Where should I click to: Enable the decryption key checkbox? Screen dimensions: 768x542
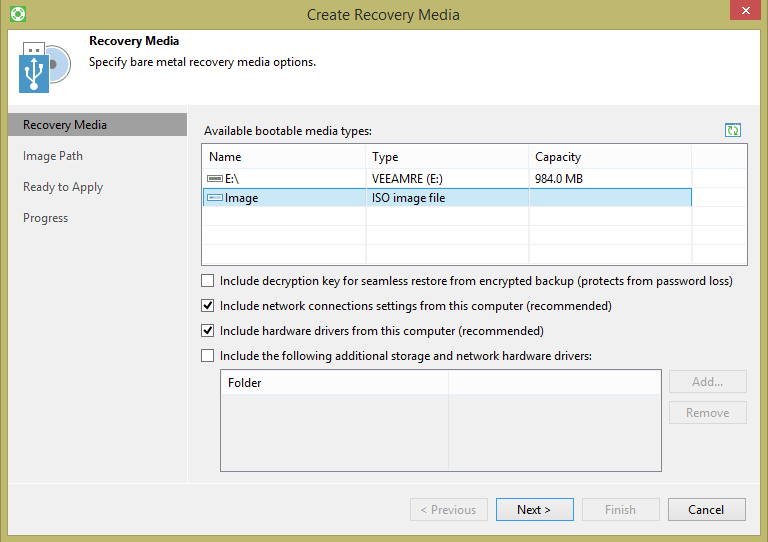[208, 281]
